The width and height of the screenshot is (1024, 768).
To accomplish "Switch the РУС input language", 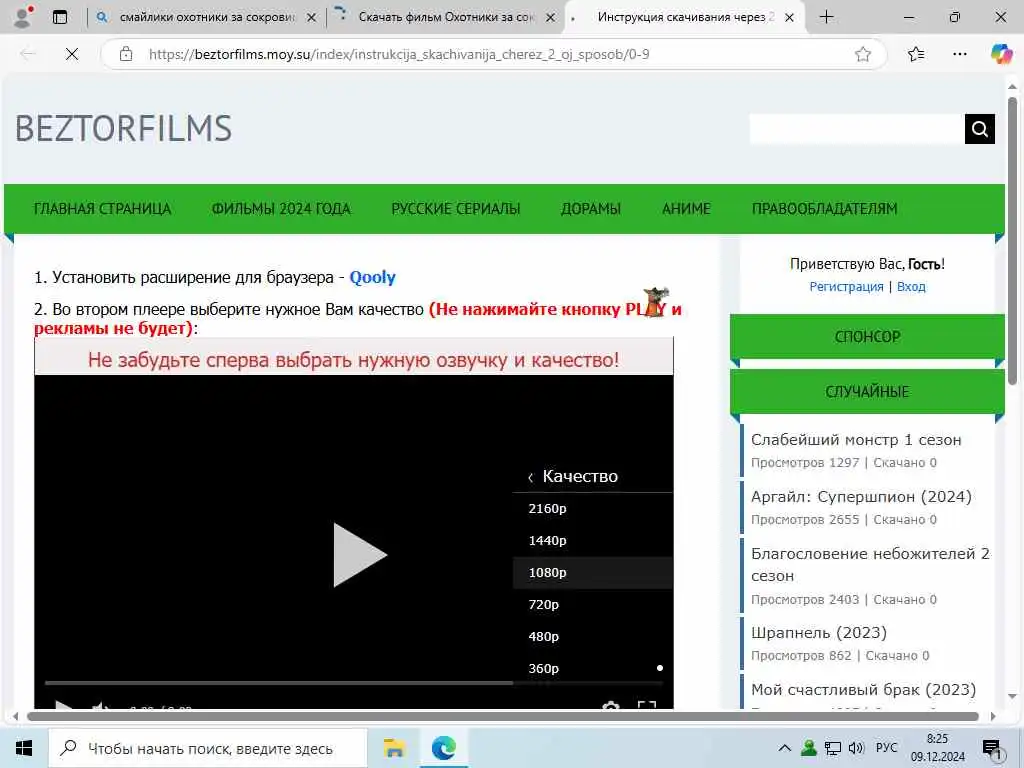I will (886, 748).
